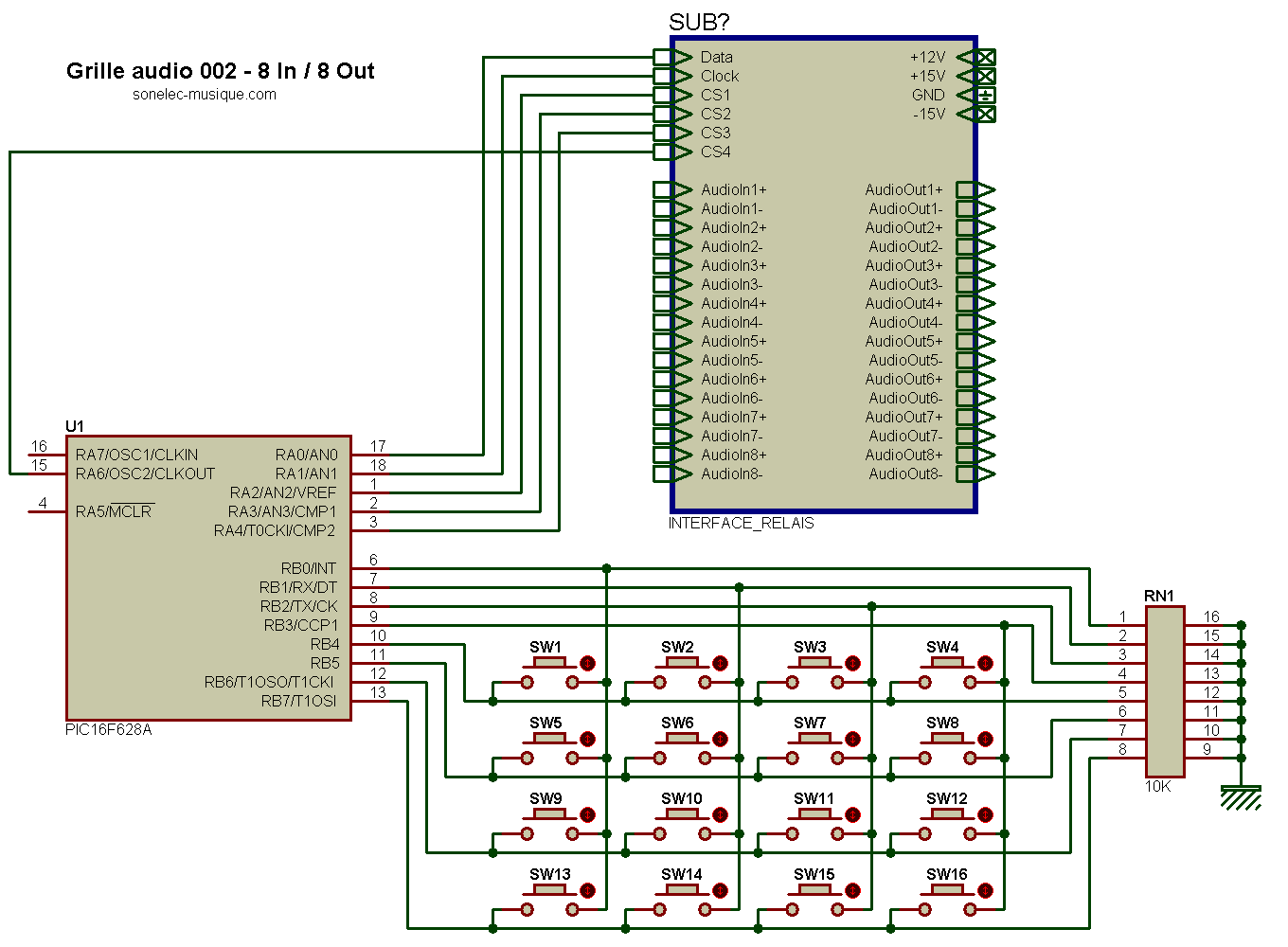The width and height of the screenshot is (1288, 947).
Task: Click the RA5/MCLR pin label
Action: (114, 511)
